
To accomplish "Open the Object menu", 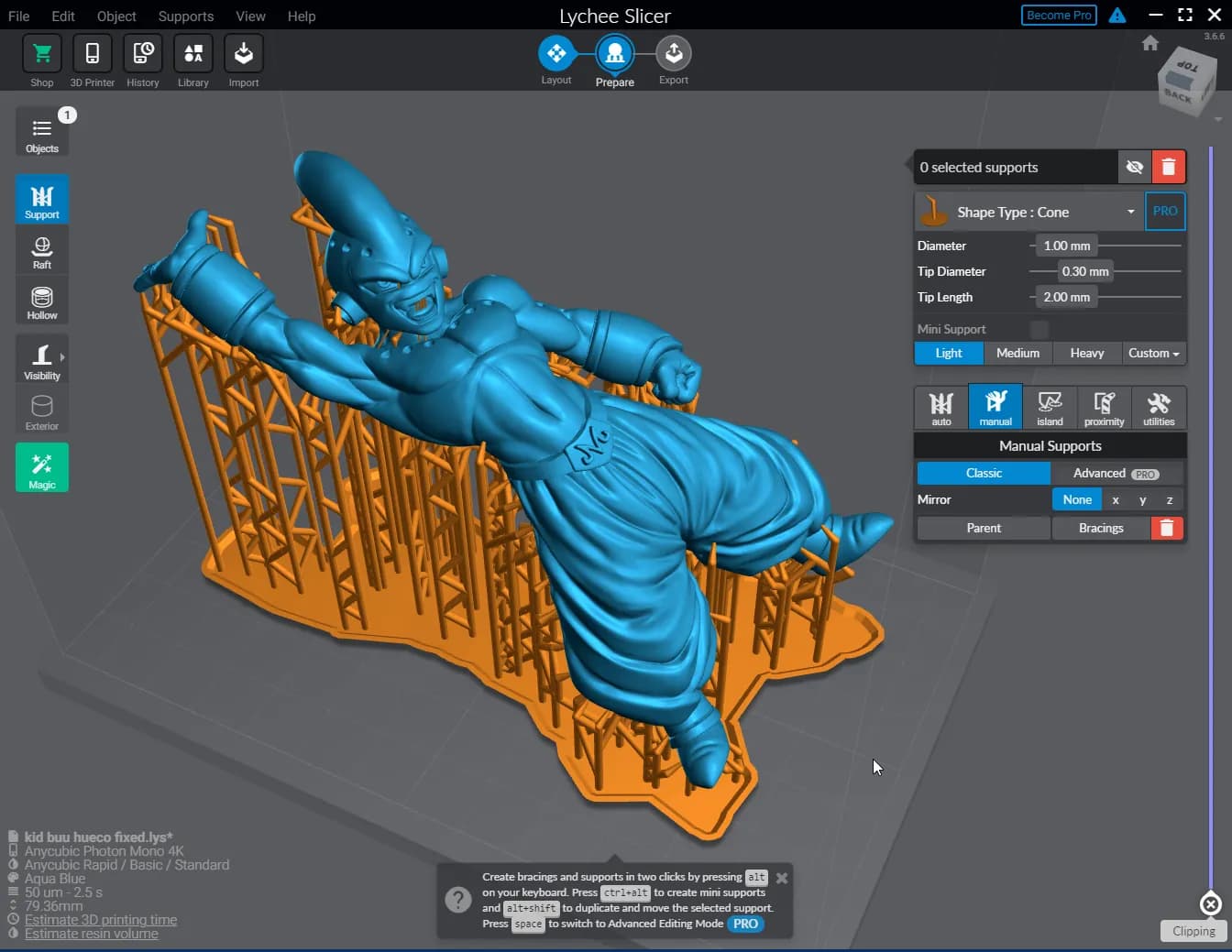I will coord(116,16).
